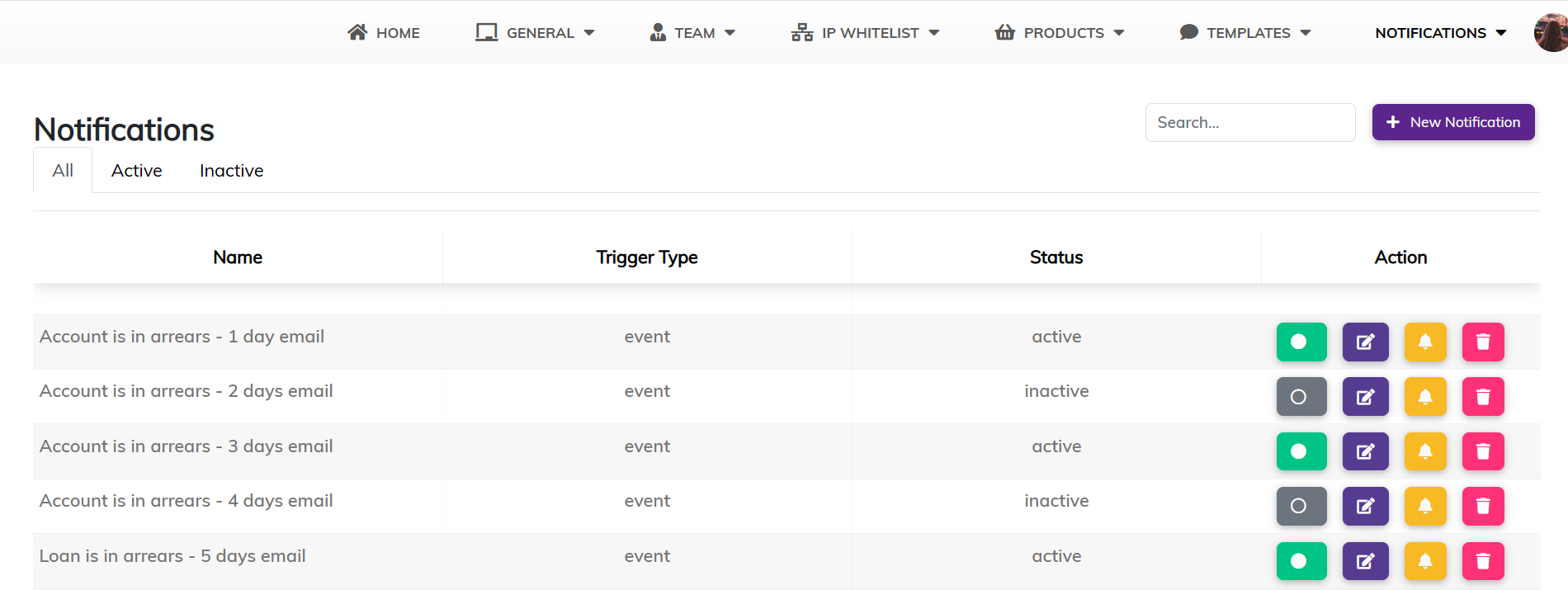1568x590 pixels.
Task: Open the user profile avatar
Action: click(x=1551, y=33)
